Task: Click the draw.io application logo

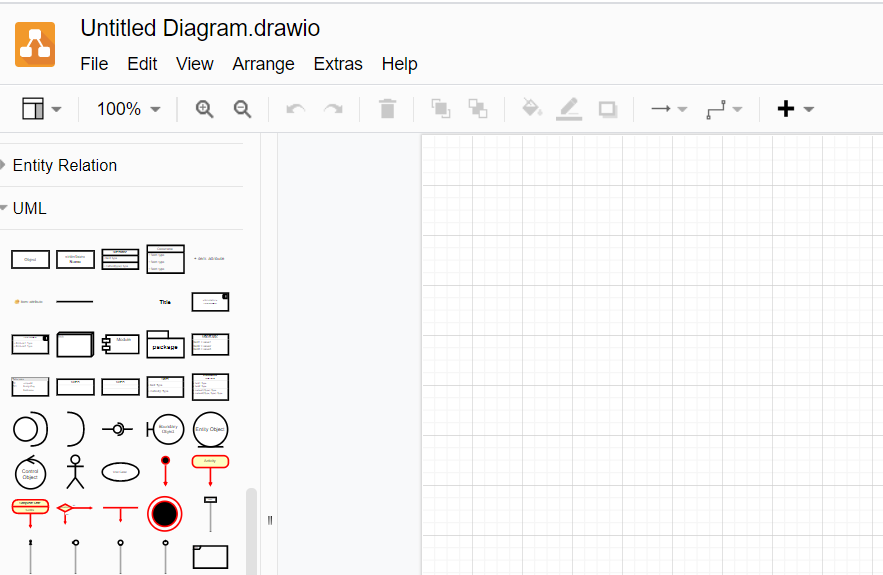Action: tap(35, 44)
